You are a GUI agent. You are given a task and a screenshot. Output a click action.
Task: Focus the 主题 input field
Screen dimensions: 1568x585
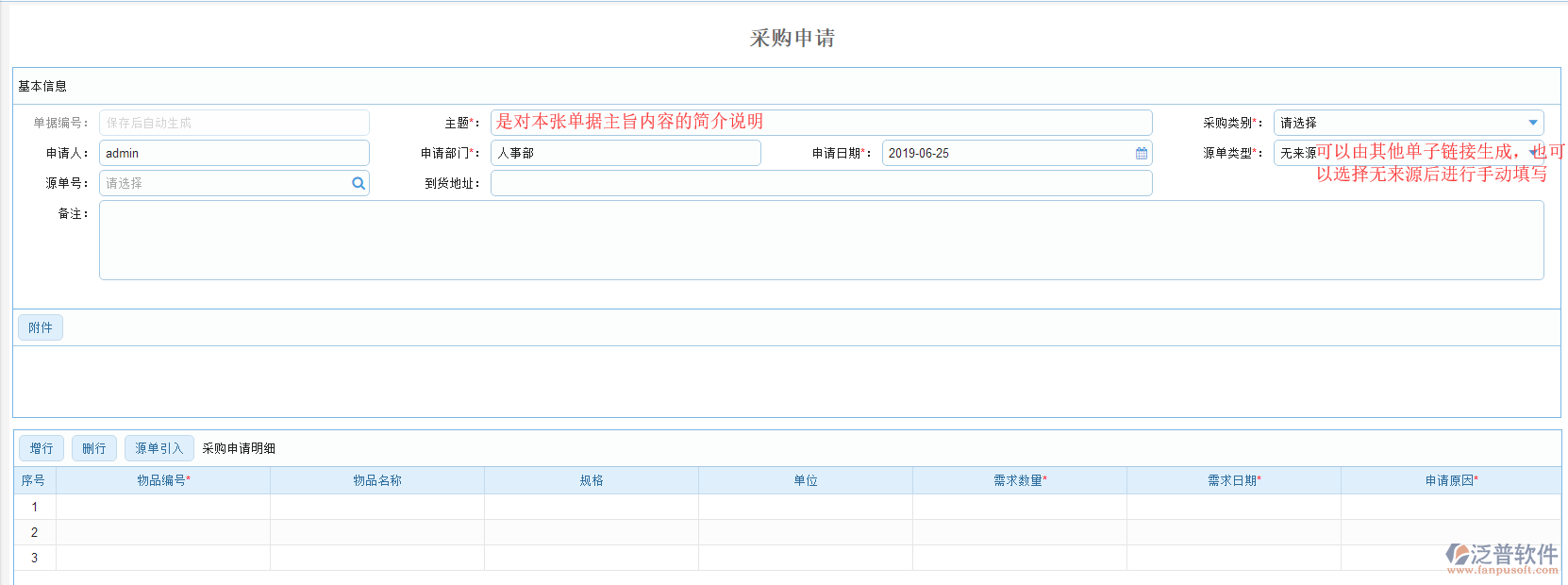821,123
